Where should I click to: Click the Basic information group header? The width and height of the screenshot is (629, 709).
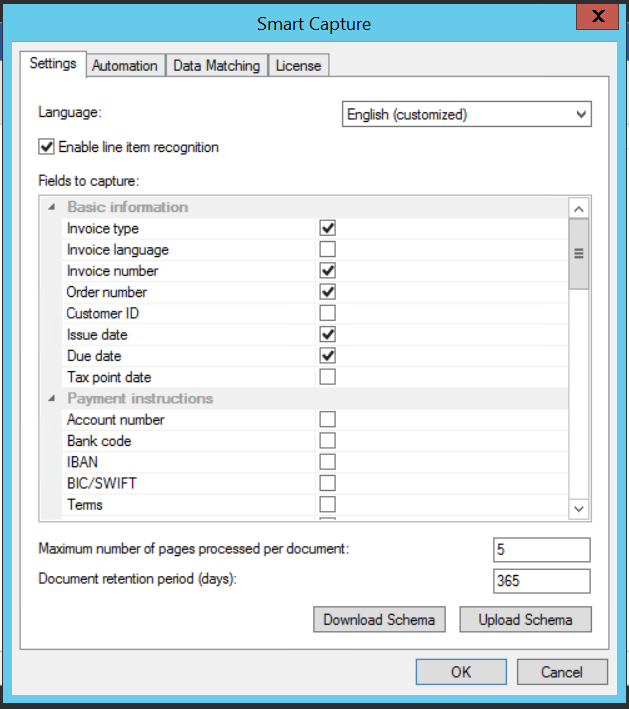point(128,207)
